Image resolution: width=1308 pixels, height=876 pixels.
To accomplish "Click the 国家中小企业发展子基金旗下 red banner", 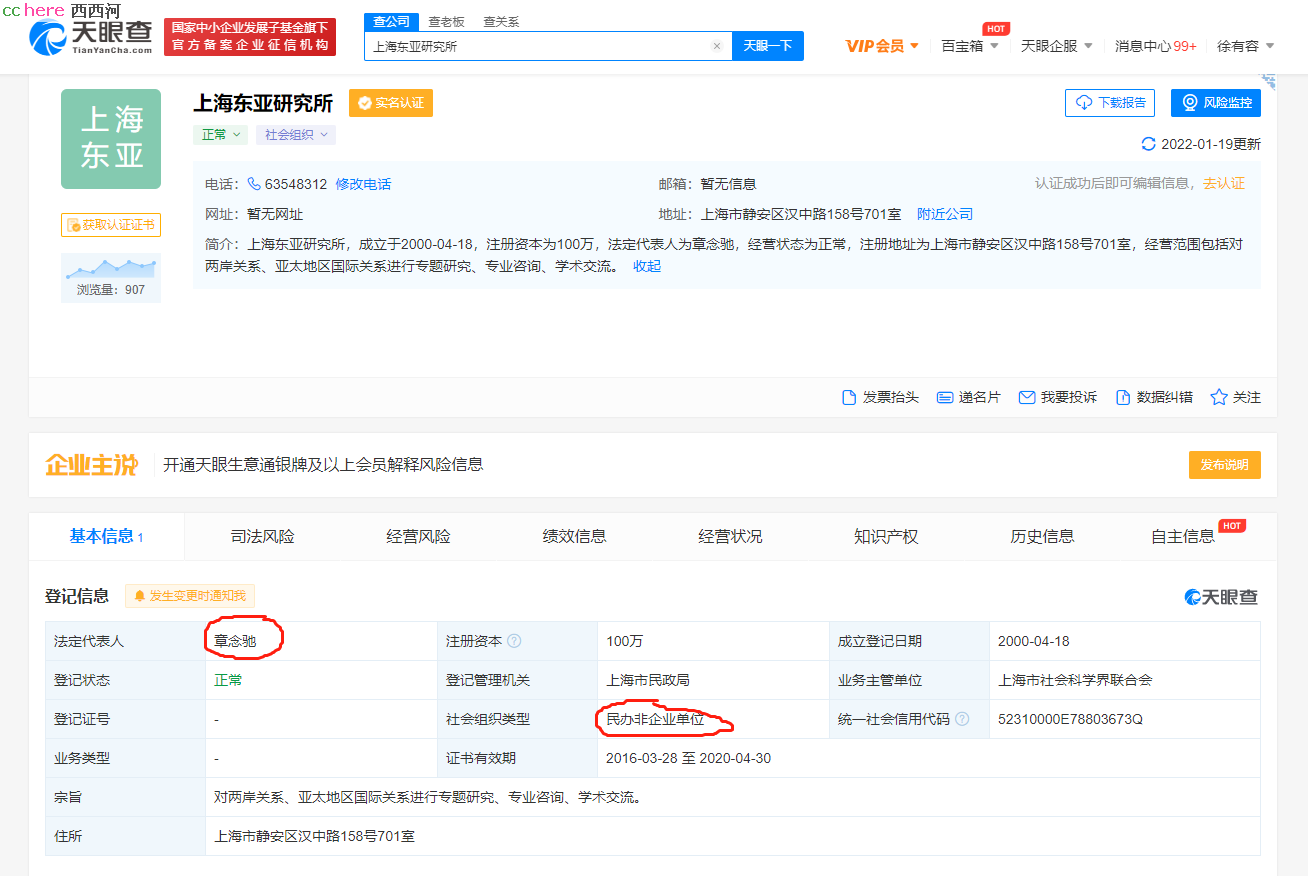I will 250,37.
